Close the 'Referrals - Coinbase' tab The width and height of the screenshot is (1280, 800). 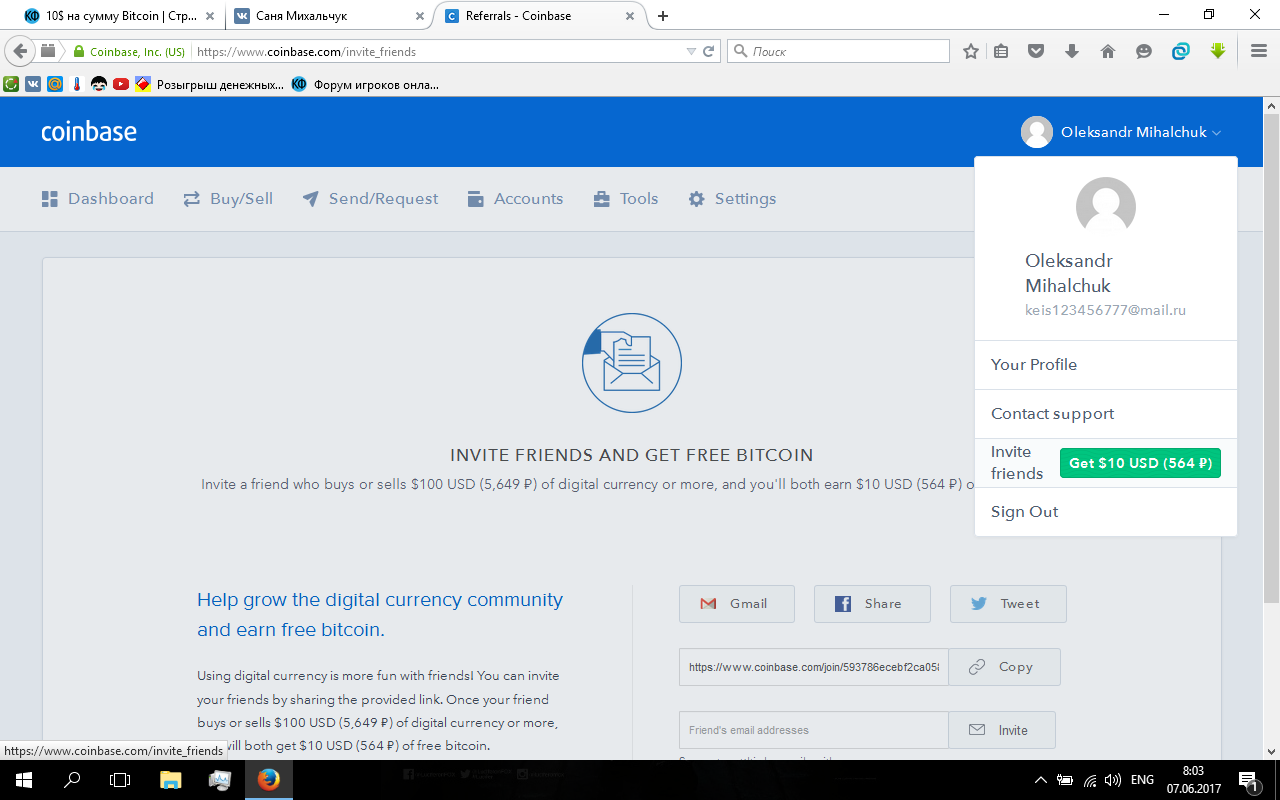click(x=630, y=15)
